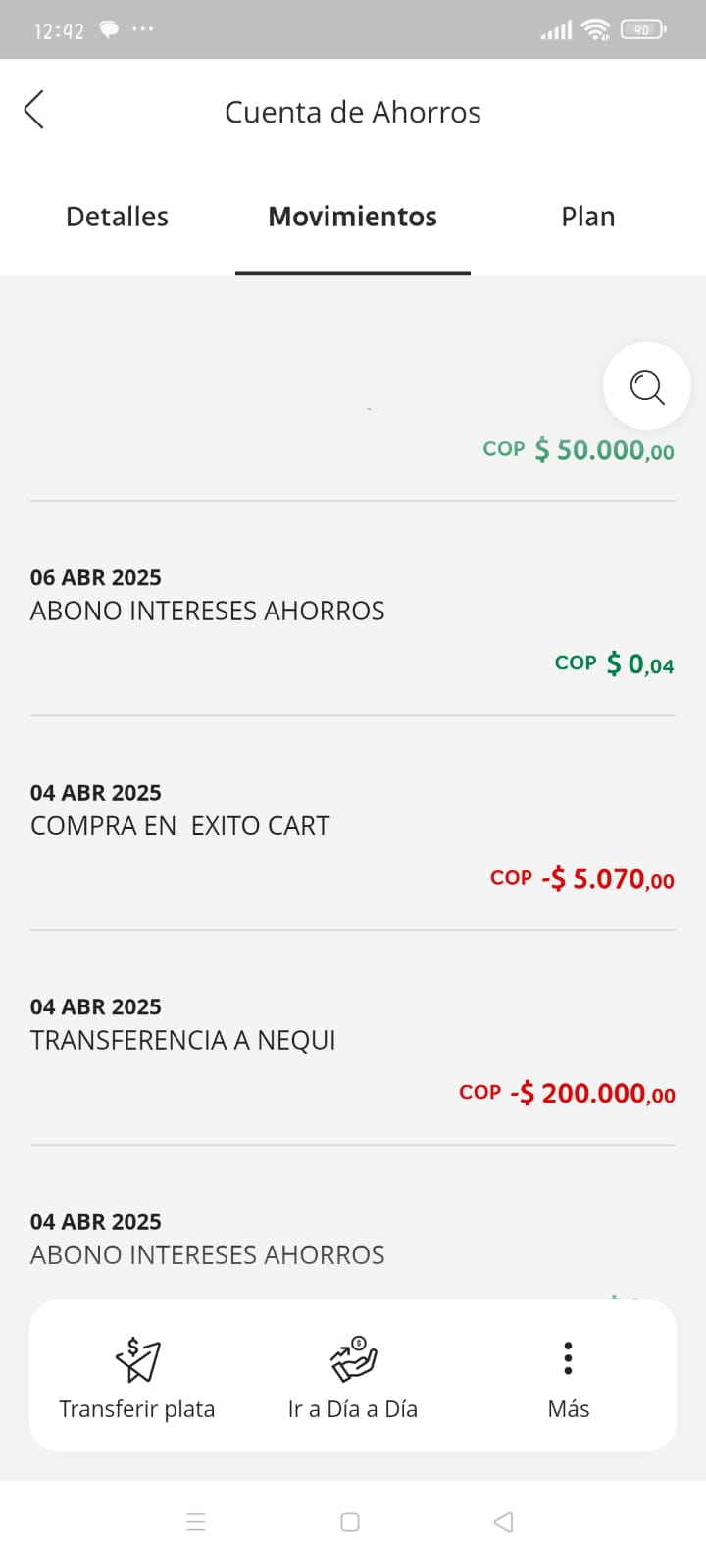This screenshot has height=1568, width=706.
Task: Select the Movimientos tab
Action: point(352,217)
